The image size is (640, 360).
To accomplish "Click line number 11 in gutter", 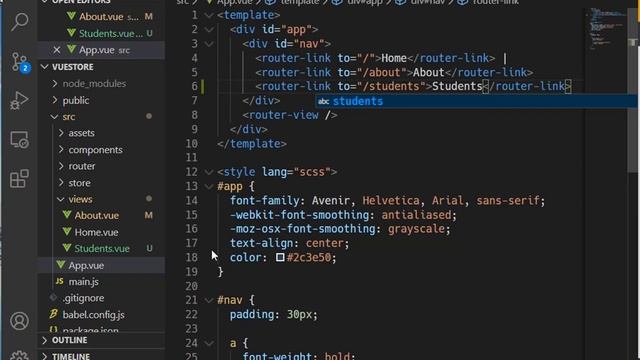I will point(191,158).
